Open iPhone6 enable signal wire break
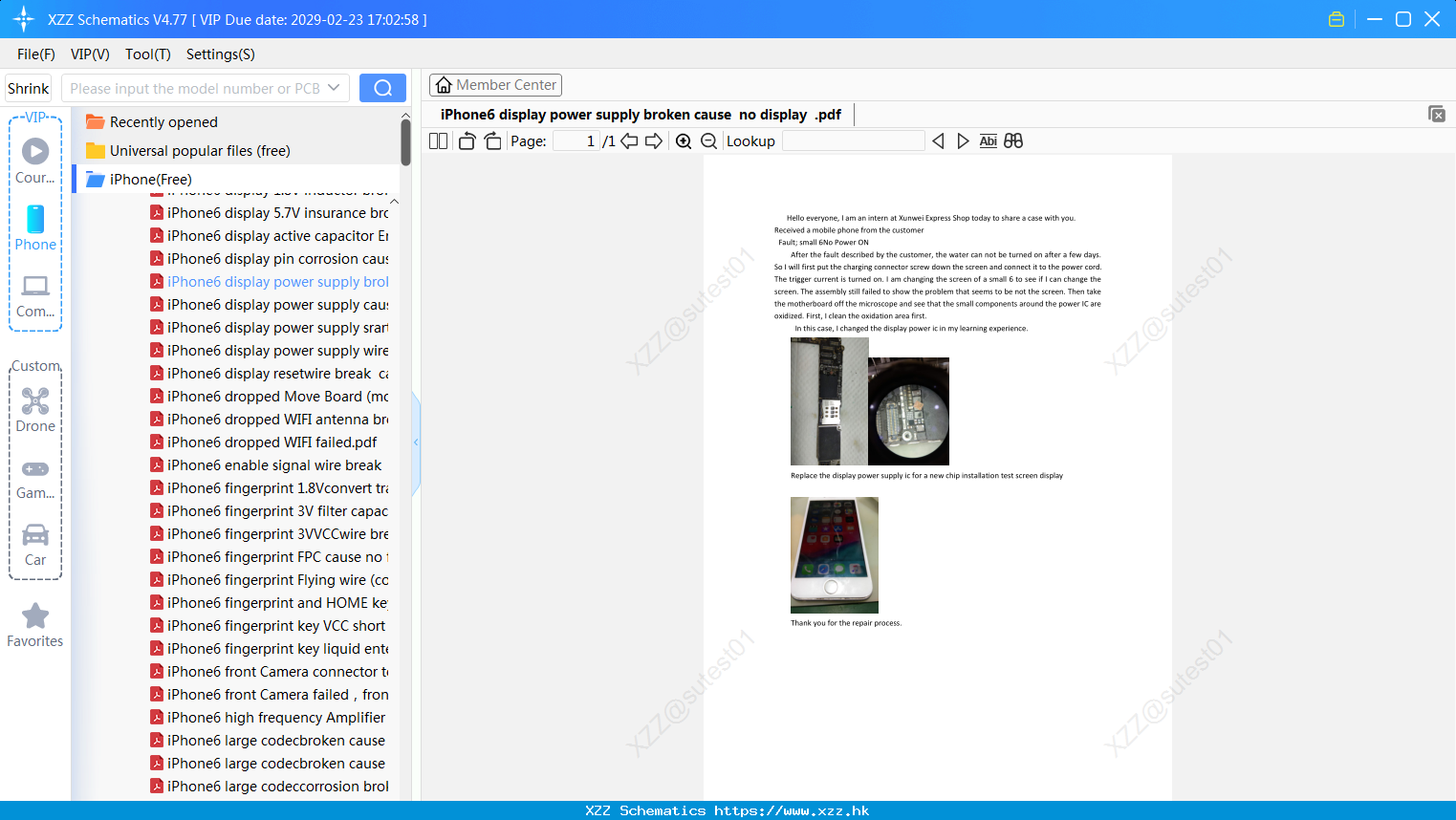Screen dimensions: 1456x820 tap(267, 465)
